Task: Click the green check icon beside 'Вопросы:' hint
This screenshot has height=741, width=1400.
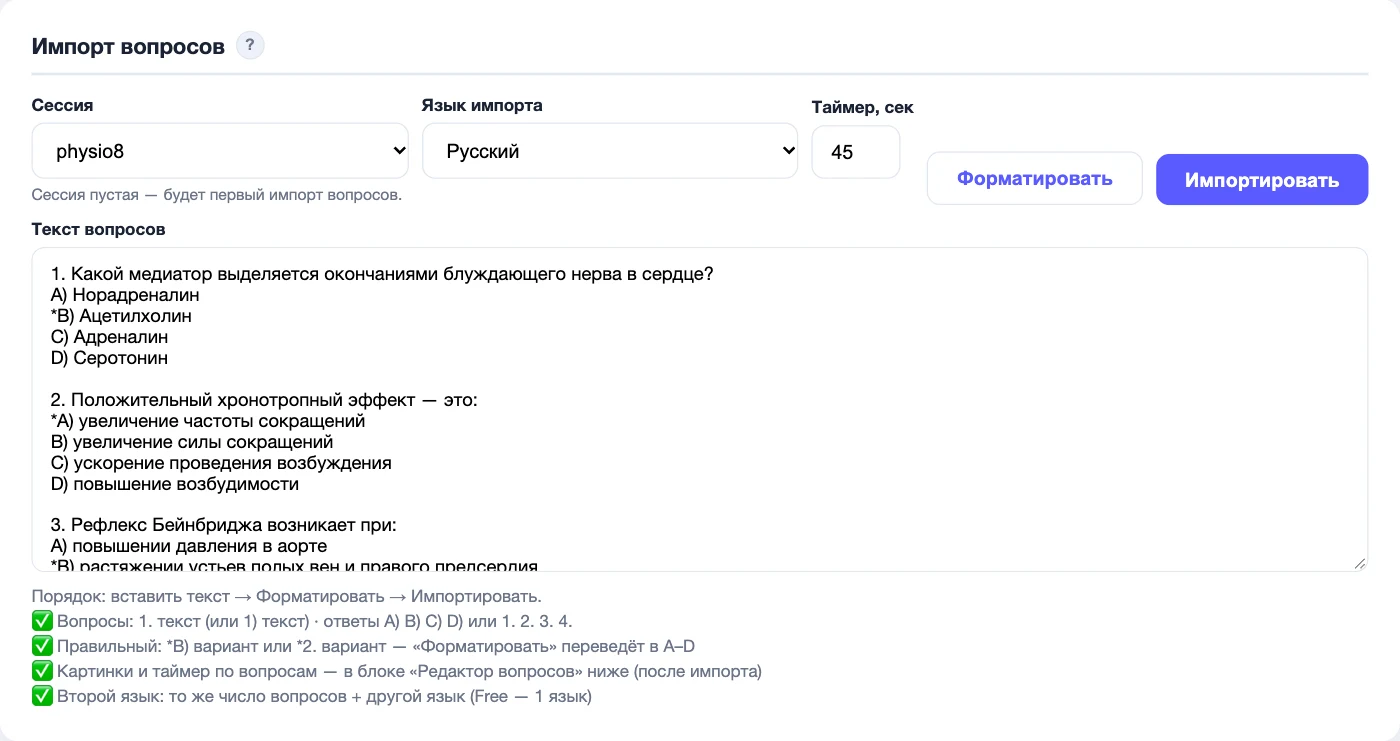Action: (x=42, y=621)
